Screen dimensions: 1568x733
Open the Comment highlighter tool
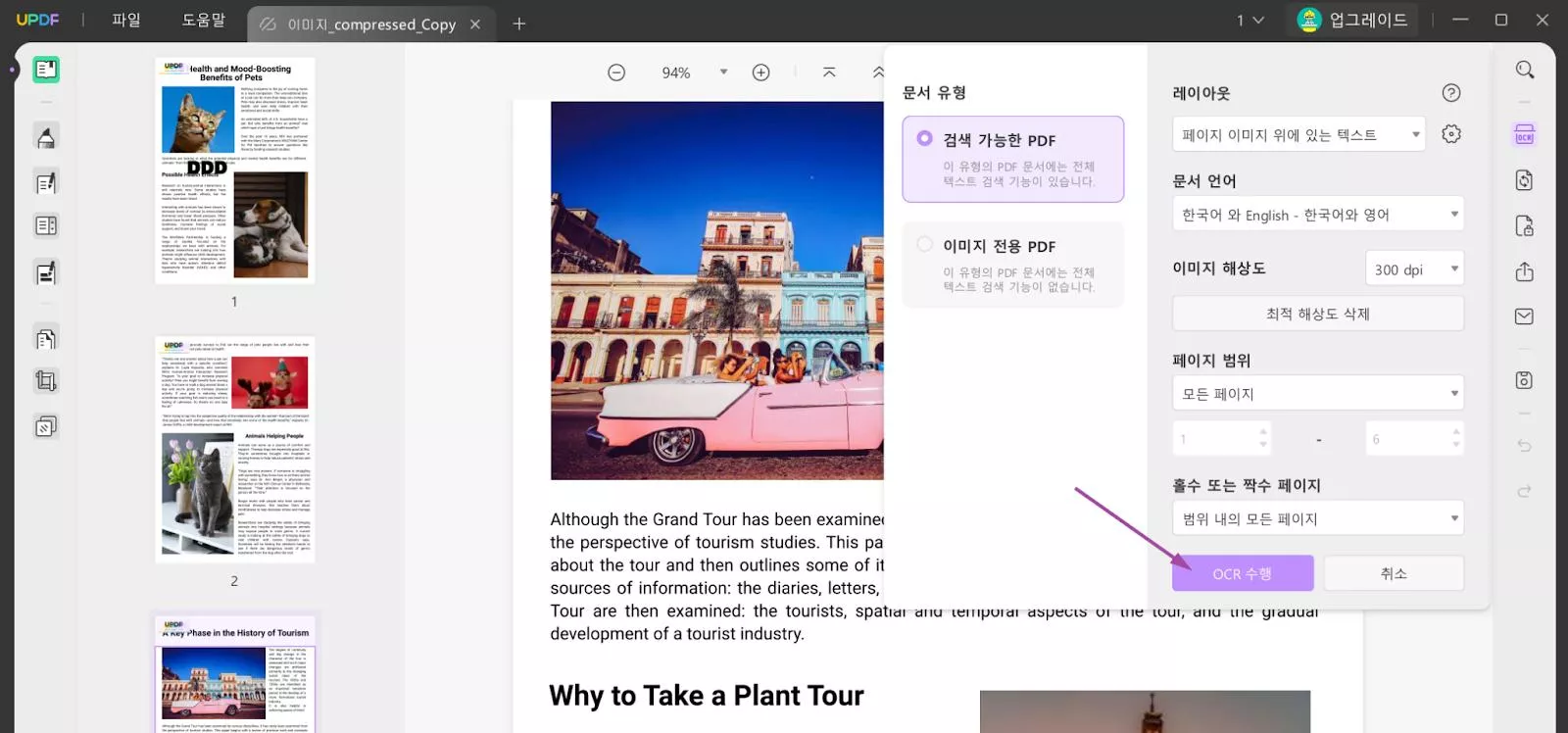tap(46, 136)
